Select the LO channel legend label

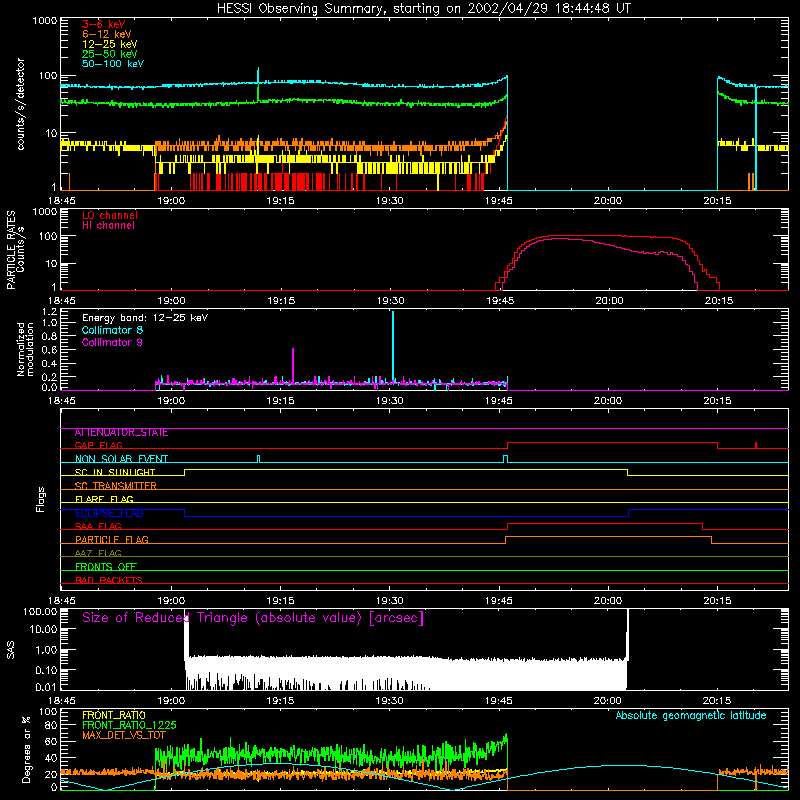[x=110, y=215]
